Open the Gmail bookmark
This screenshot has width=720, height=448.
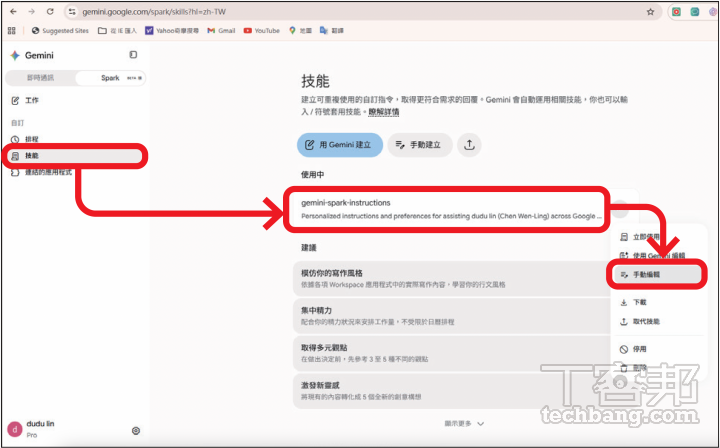tap(221, 30)
